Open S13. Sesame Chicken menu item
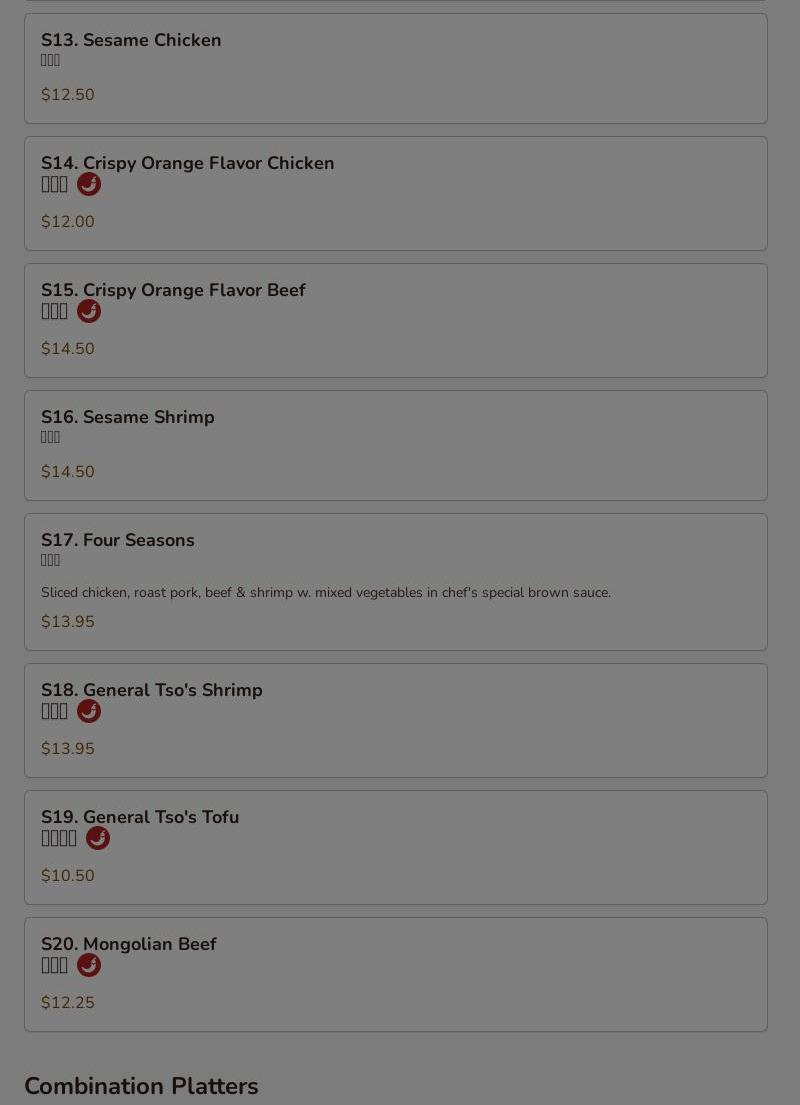Viewport: 800px width, 1105px height. [x=395, y=68]
